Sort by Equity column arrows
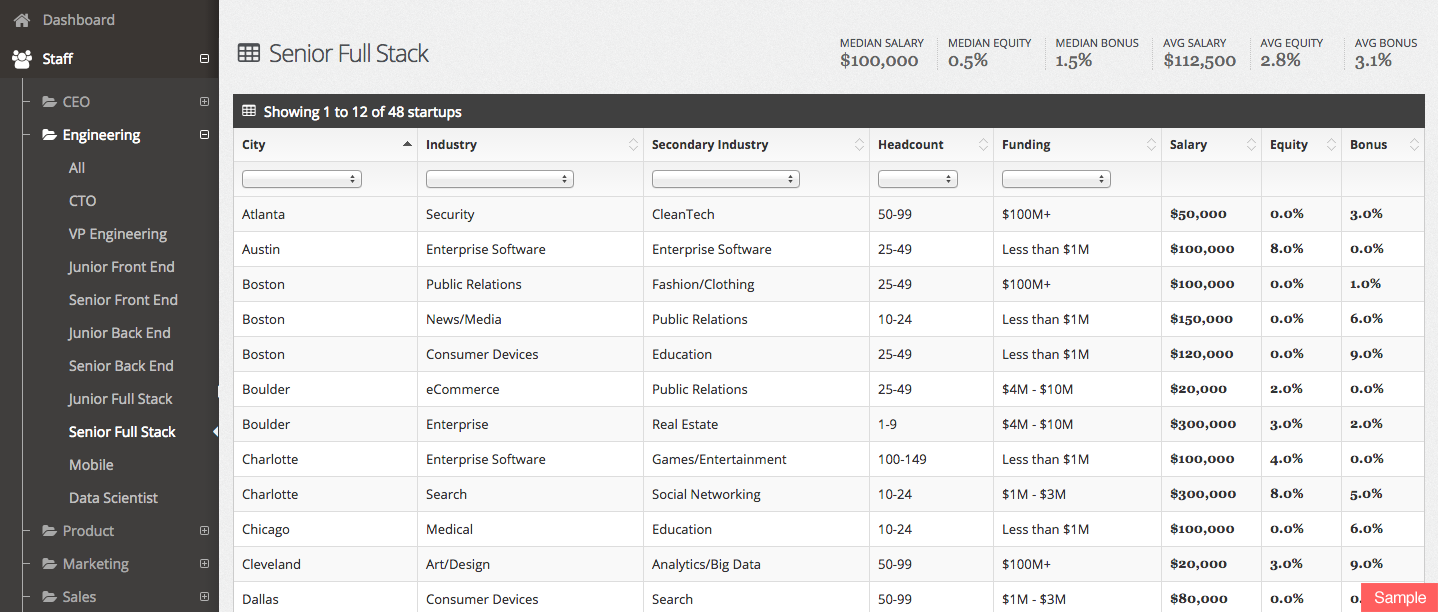The image size is (1438, 612). click(x=1331, y=145)
